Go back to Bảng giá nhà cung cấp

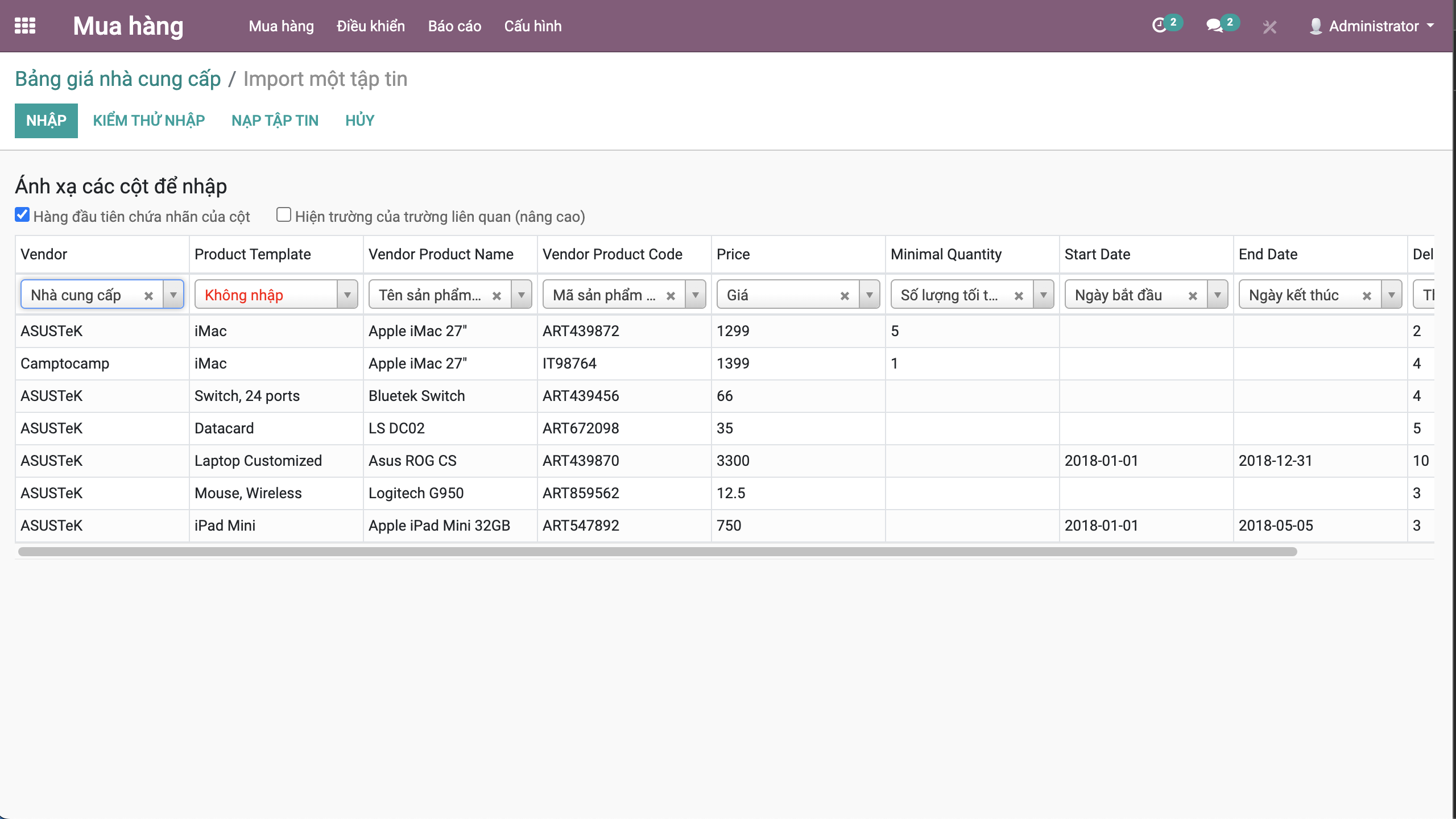pos(118,79)
